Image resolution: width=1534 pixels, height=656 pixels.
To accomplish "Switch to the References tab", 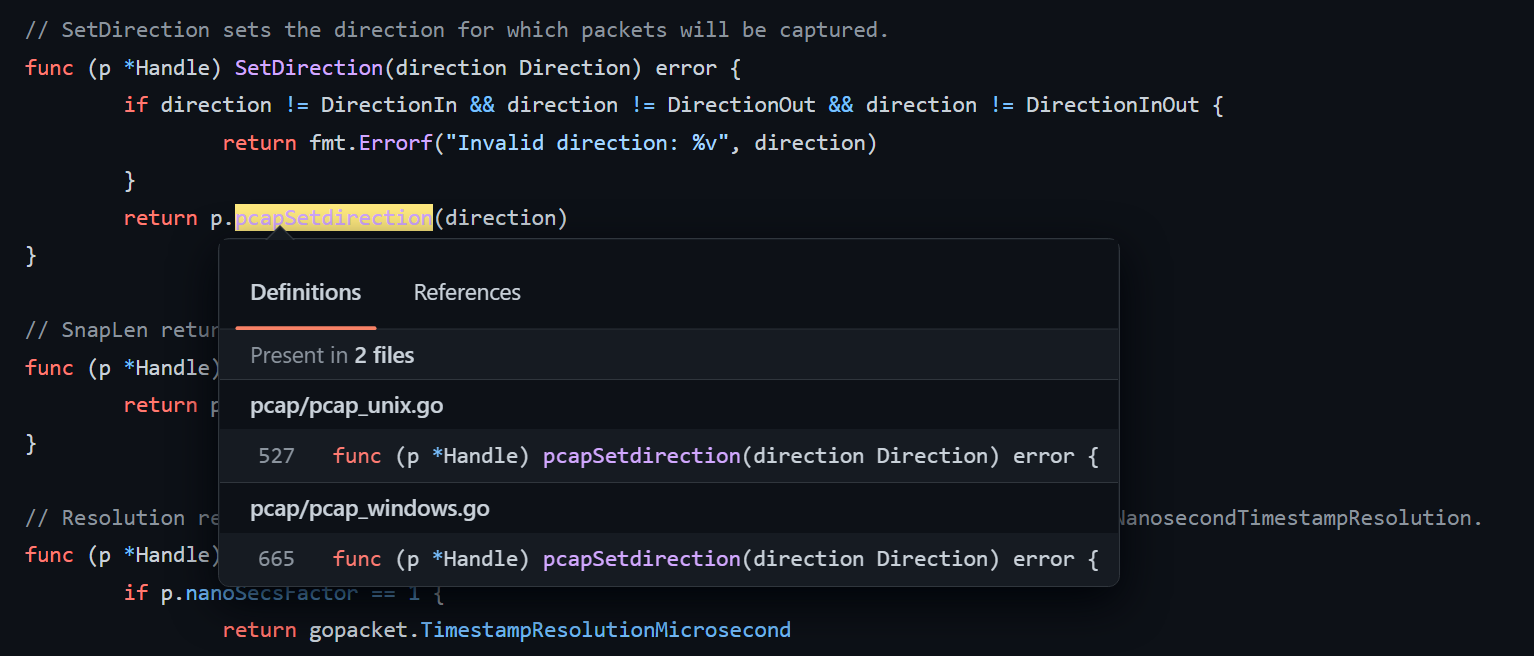I will point(466,292).
